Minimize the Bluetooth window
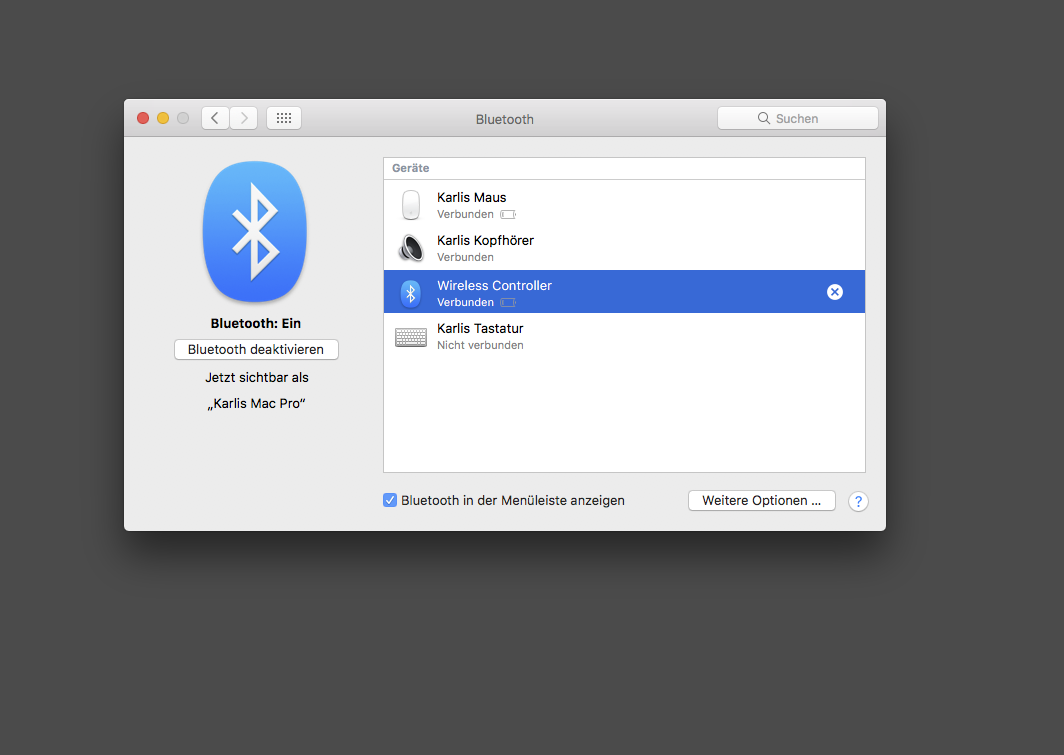Image resolution: width=1064 pixels, height=755 pixels. coord(163,118)
